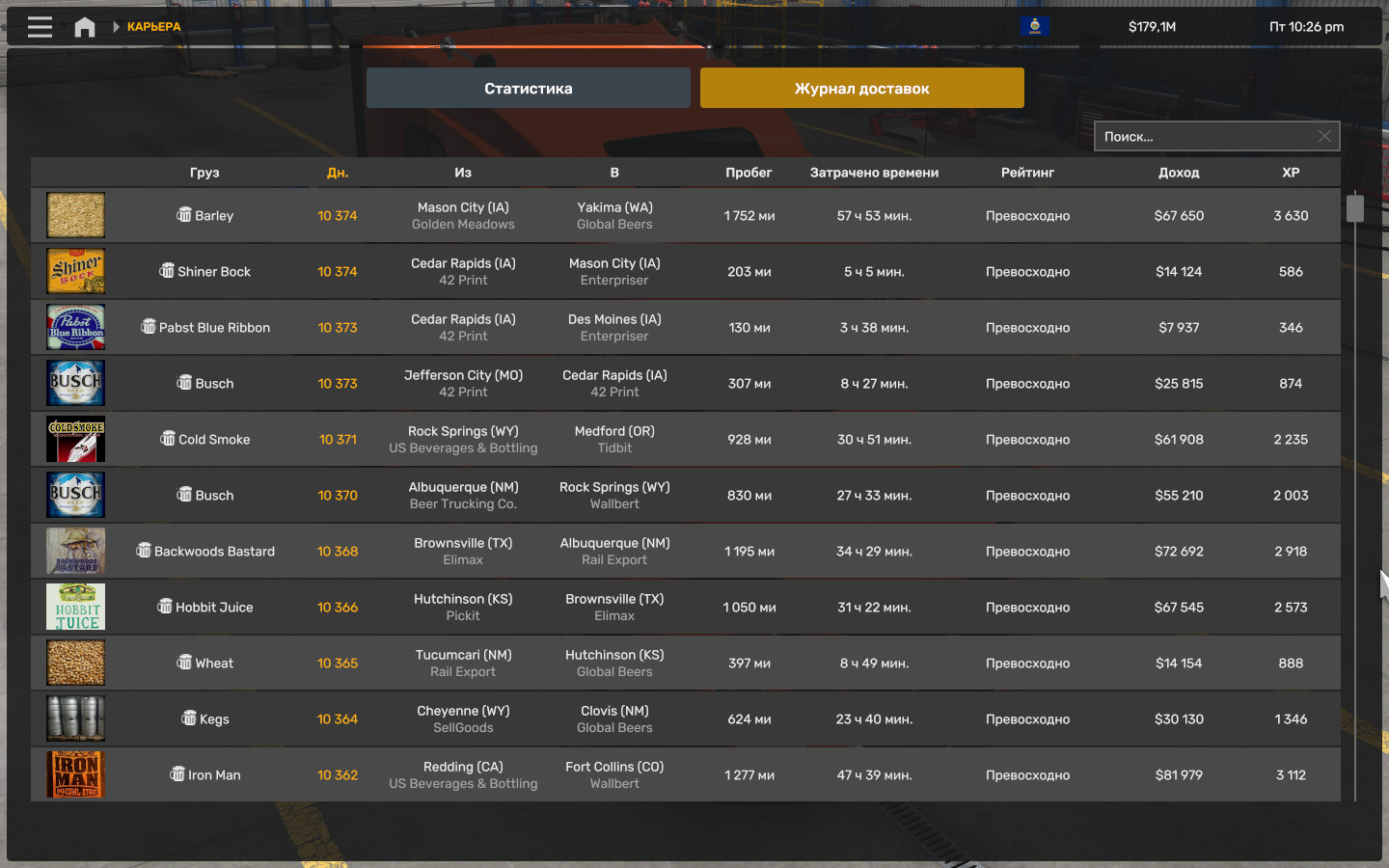Click destination Yakima (WA) Global Beers
The image size is (1389, 868).
614,215
